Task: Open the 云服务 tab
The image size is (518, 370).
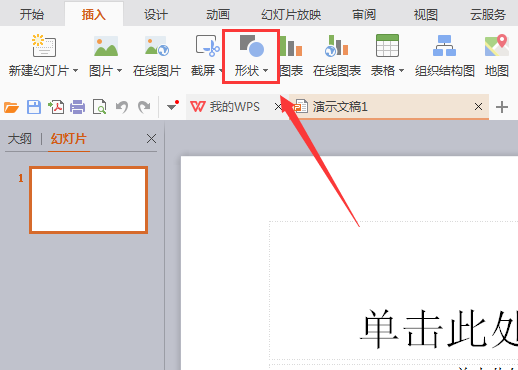Action: [488, 15]
